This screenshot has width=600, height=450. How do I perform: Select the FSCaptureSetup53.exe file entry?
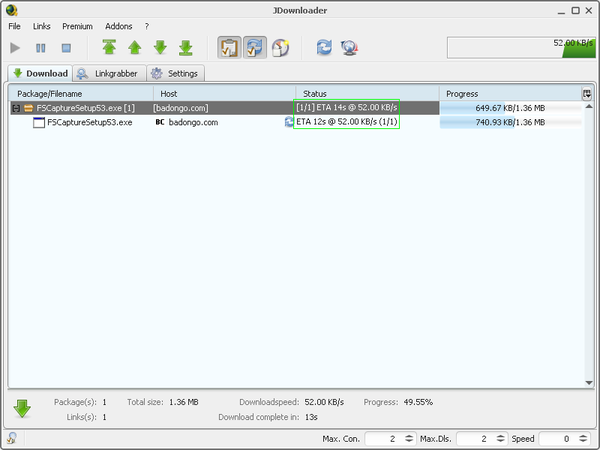(x=90, y=122)
